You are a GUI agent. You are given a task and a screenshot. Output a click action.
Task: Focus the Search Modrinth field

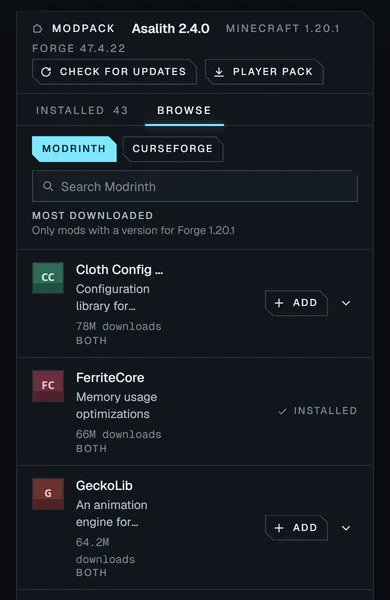point(195,186)
